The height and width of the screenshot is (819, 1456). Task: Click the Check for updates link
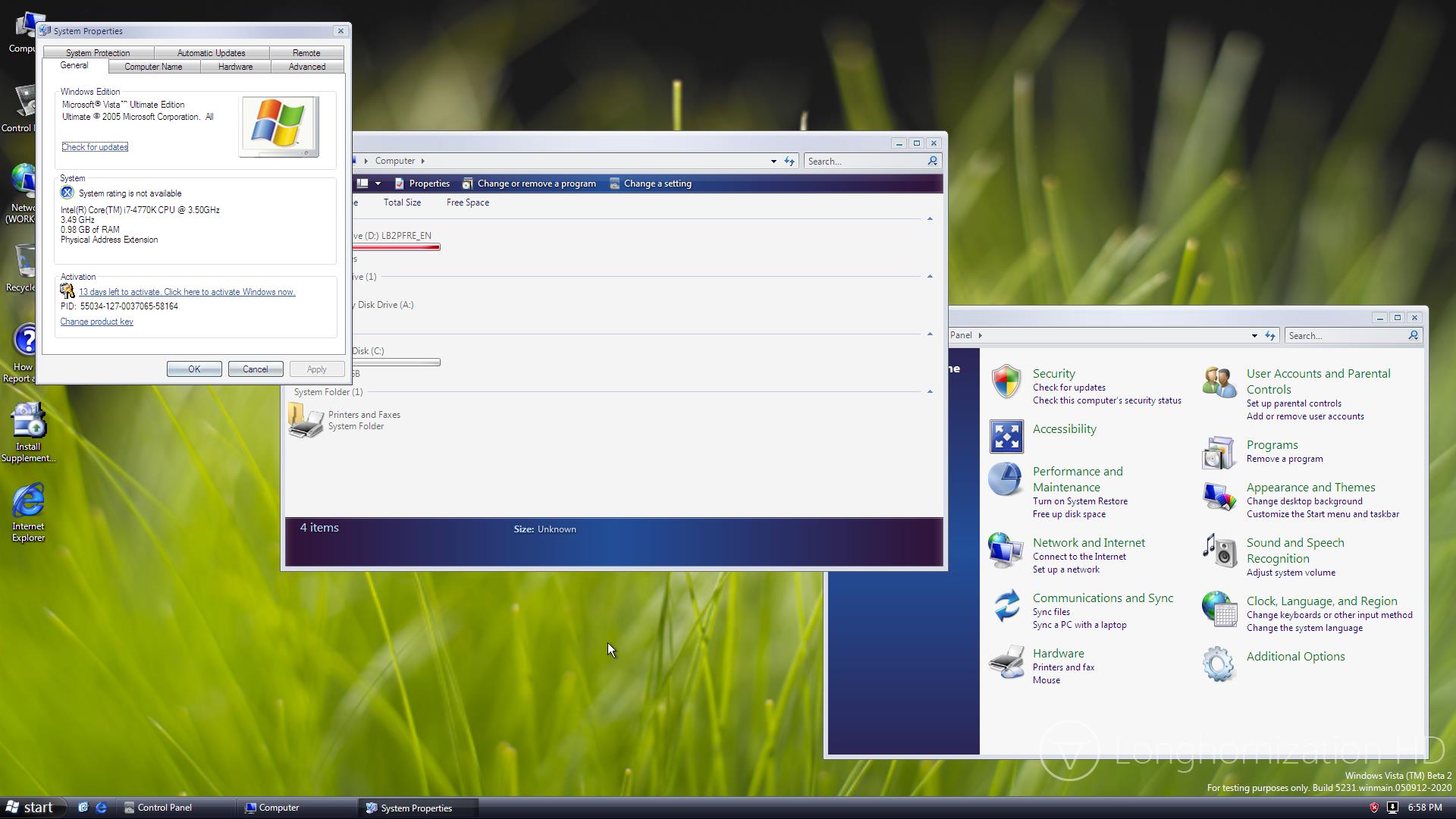pyautogui.click(x=95, y=147)
